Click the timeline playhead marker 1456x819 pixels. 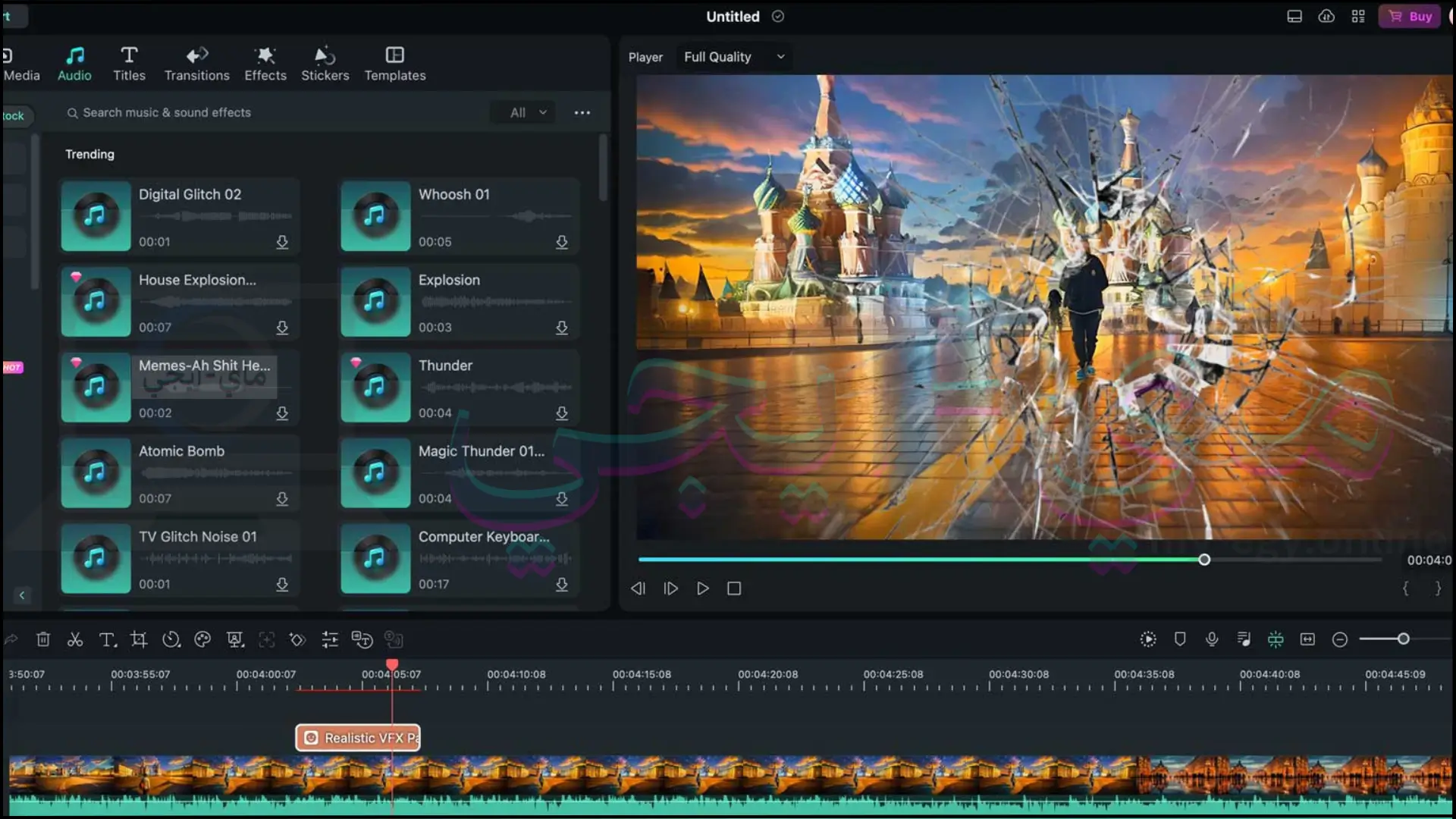click(392, 665)
